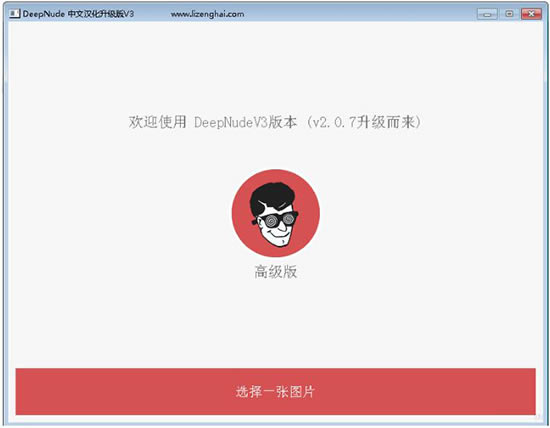The image size is (550, 428).
Task: Click the DeepNudeV3 word in the heading
Action: pyautogui.click(x=231, y=122)
